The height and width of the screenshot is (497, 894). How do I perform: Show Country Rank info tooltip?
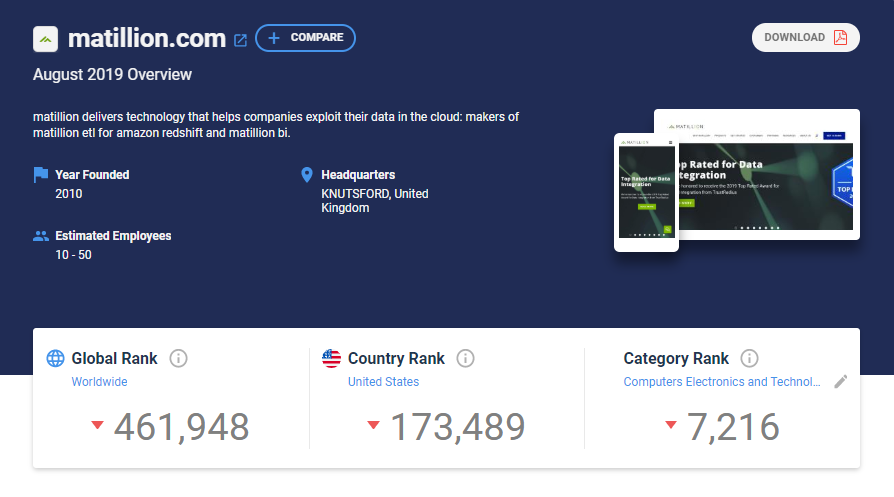pos(465,359)
